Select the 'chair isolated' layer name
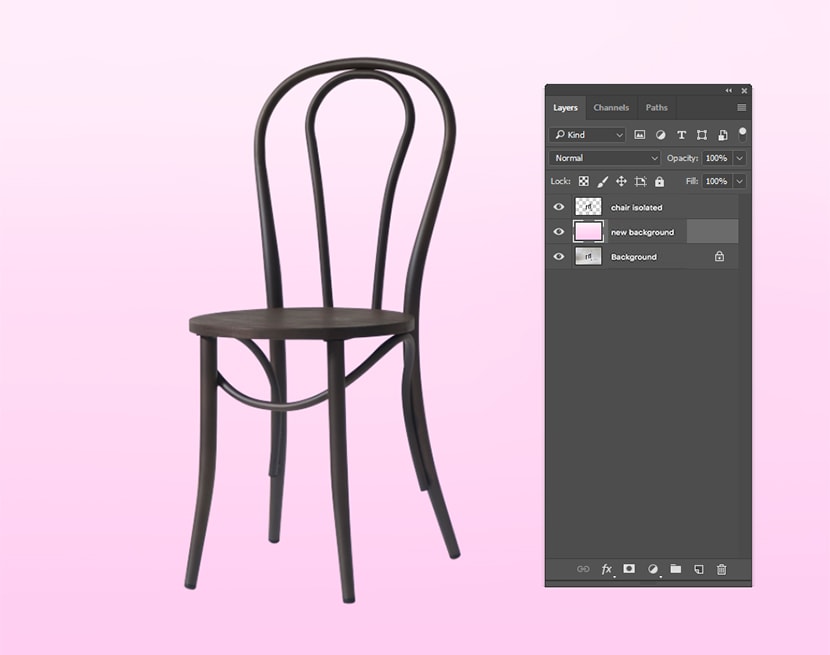 [x=636, y=208]
